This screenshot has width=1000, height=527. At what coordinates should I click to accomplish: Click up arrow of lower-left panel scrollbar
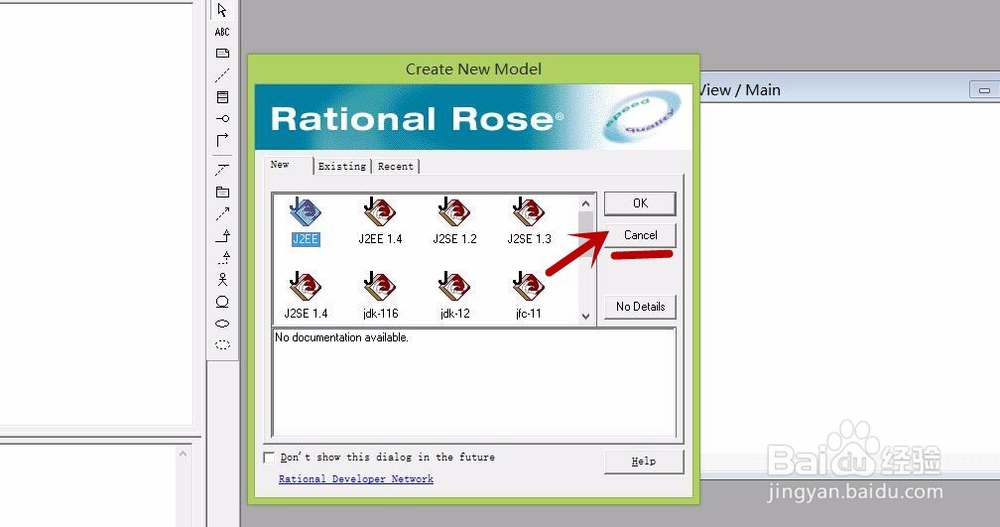tap(183, 454)
